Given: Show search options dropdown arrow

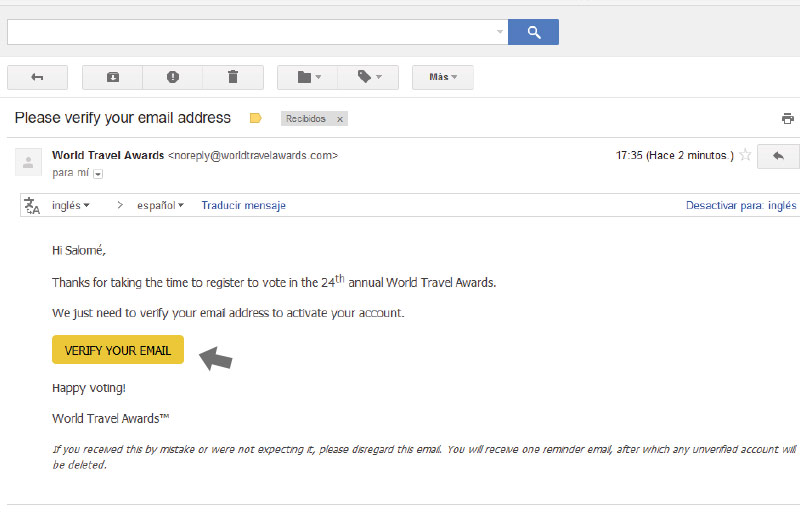Looking at the screenshot, I should 500,32.
